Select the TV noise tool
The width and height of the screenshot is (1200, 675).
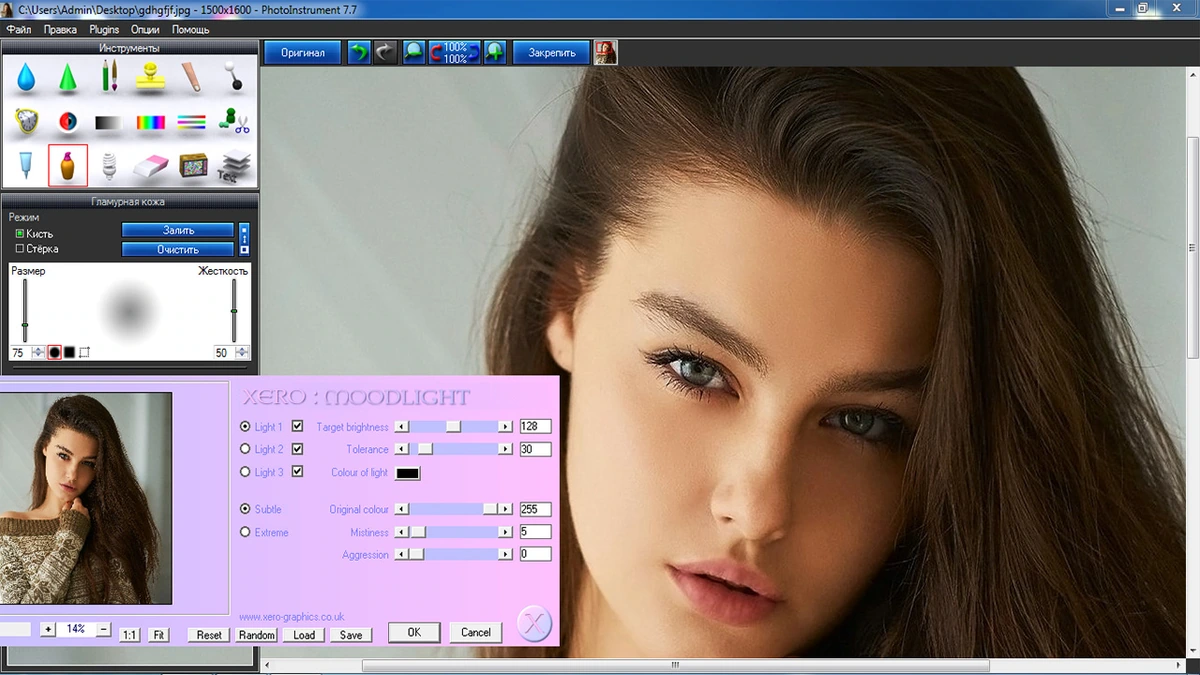(193, 166)
